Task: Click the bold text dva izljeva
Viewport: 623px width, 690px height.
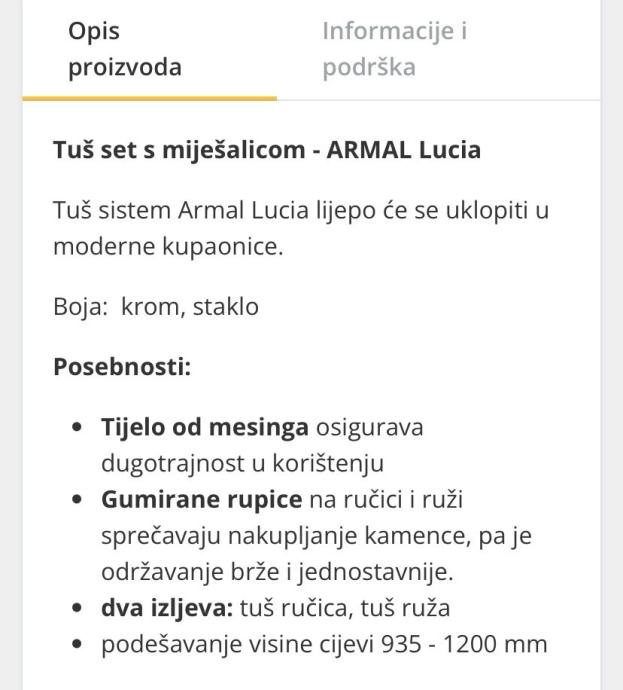Action: [166, 608]
